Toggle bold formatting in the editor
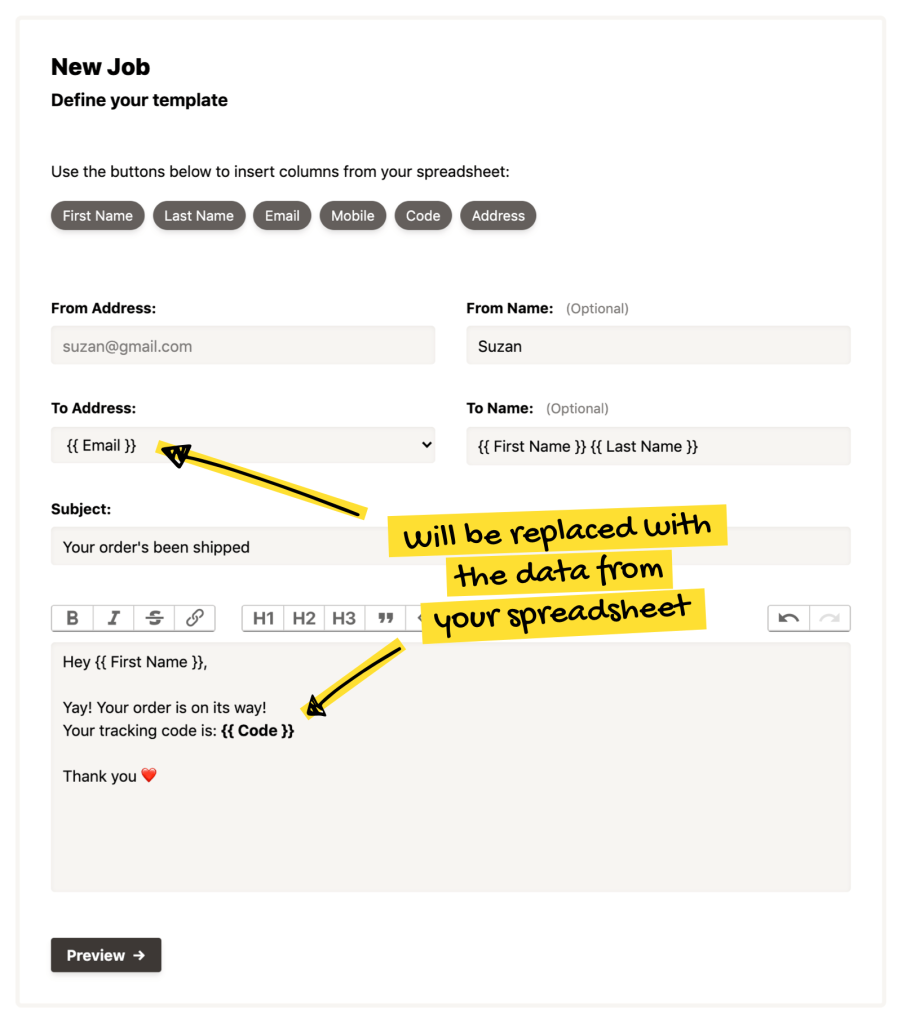902x1023 pixels. coord(71,618)
